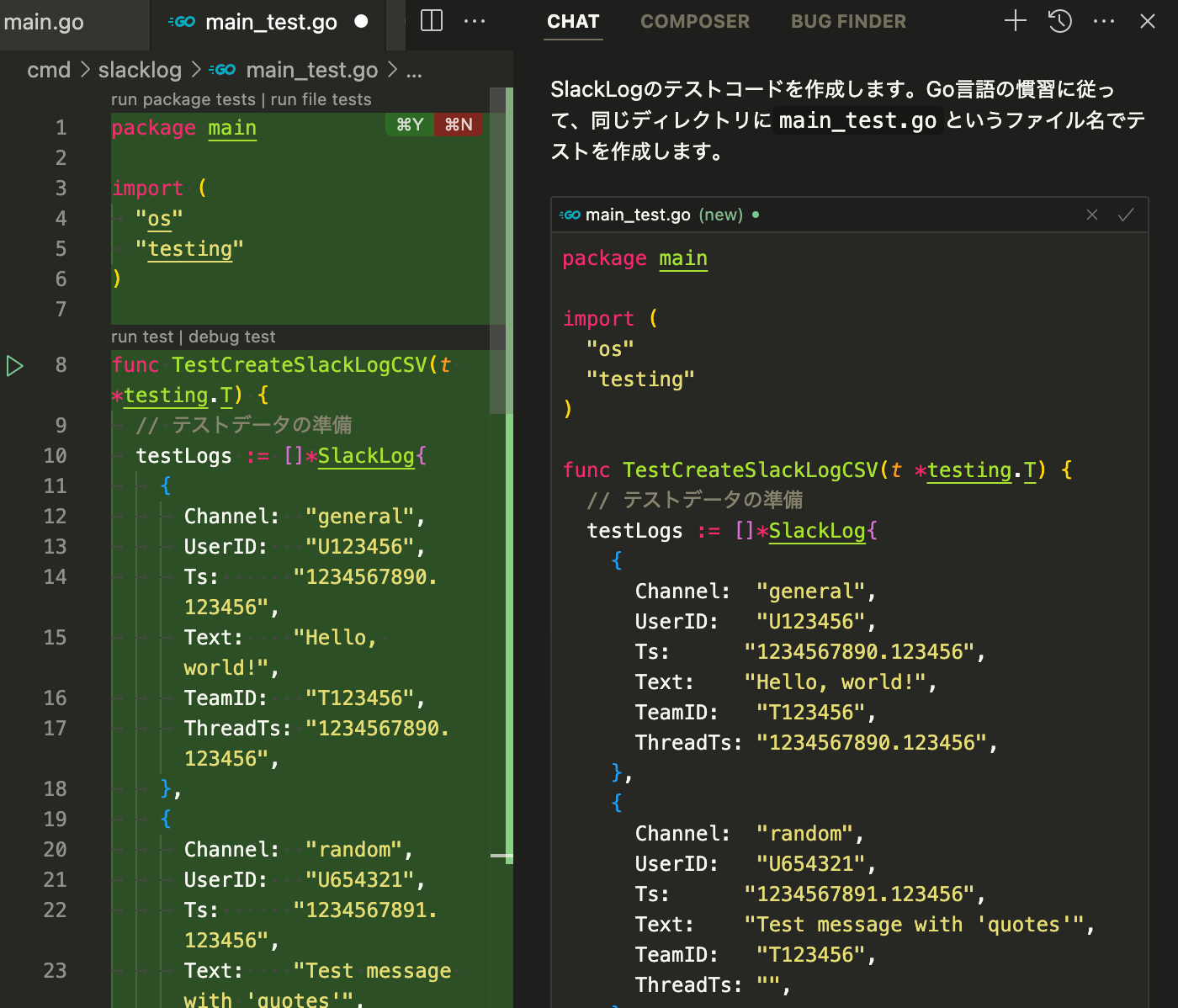
Task: Open chat panel more options ellipsis
Action: click(1104, 21)
